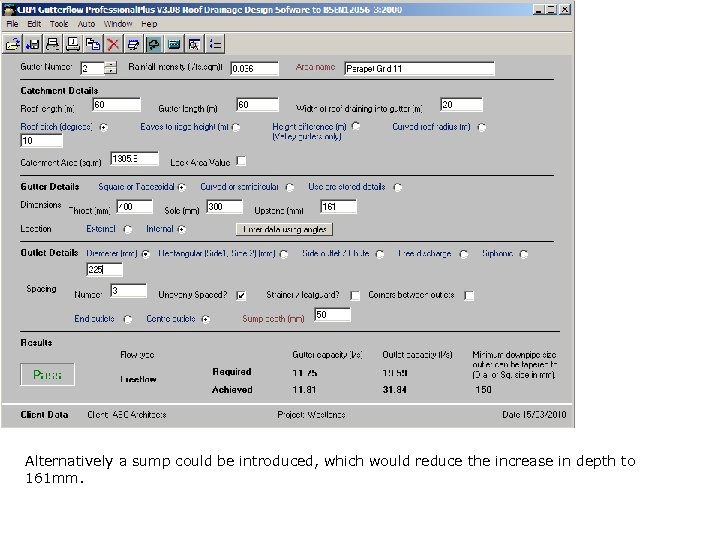Click the rain cloud toolbar icon
Screen dimensions: 720x540
click(154, 44)
